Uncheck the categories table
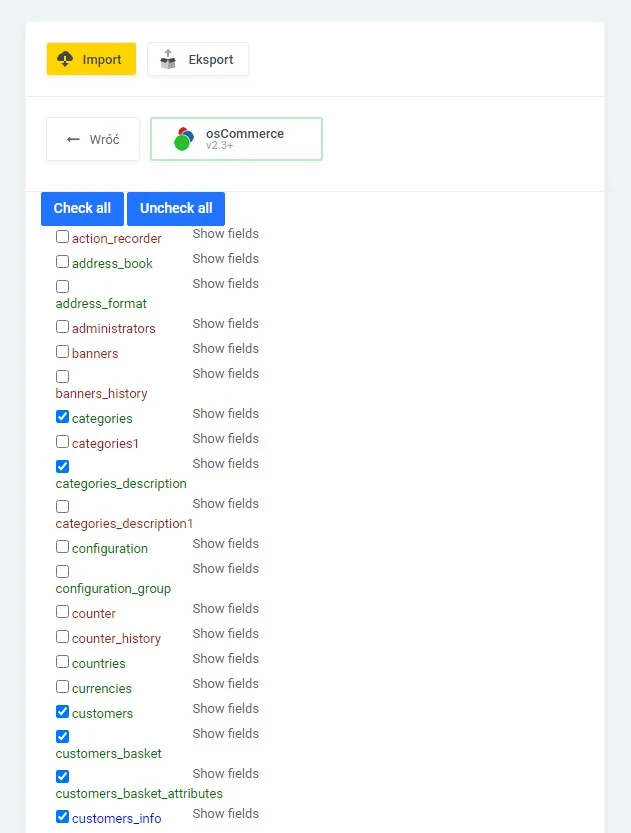Screen dimensions: 631x833 62,417
